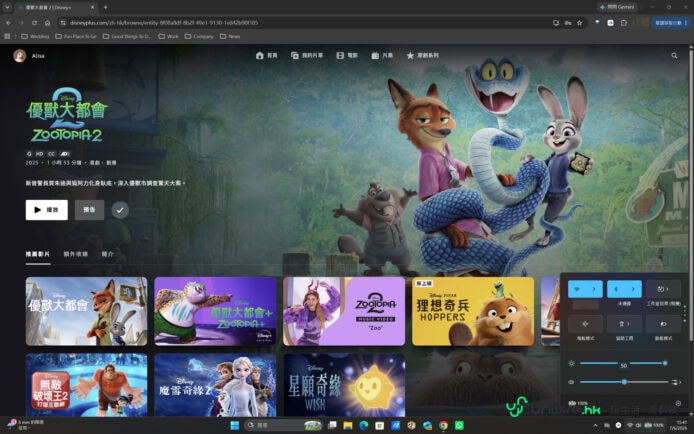Open Google Chrome from the taskbar

point(443,426)
